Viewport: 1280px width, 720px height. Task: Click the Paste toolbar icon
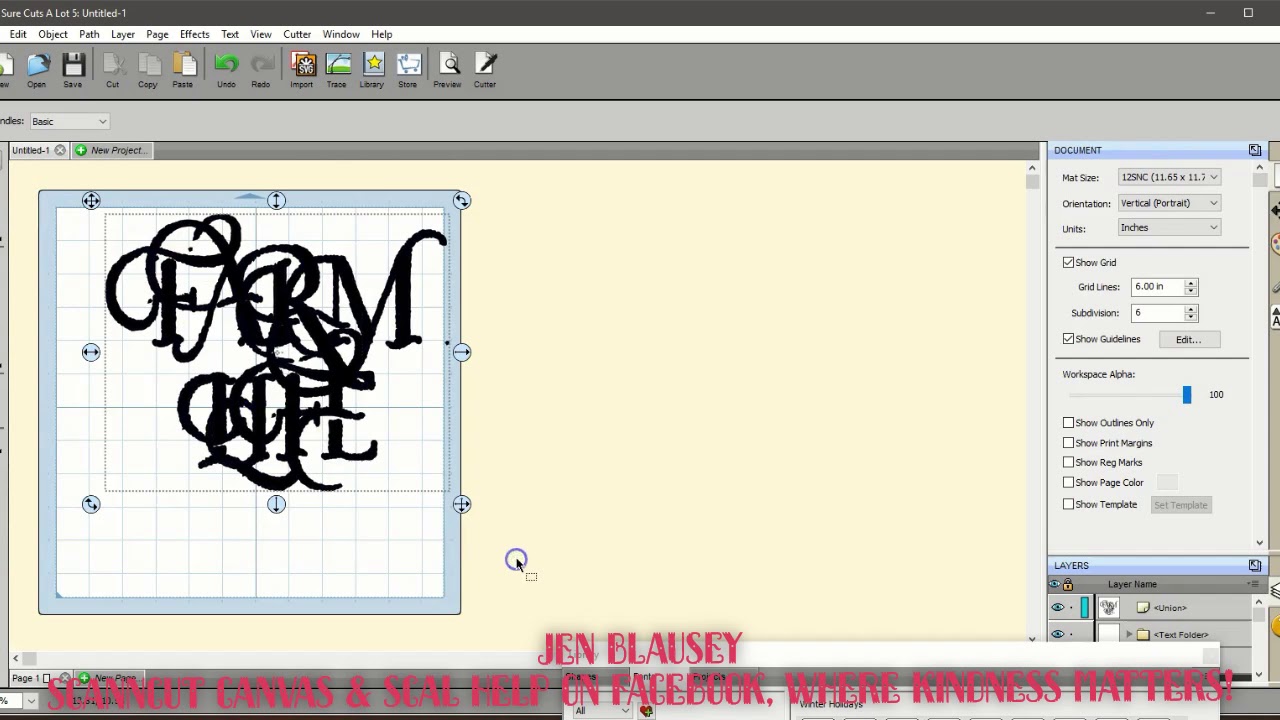pos(183,71)
